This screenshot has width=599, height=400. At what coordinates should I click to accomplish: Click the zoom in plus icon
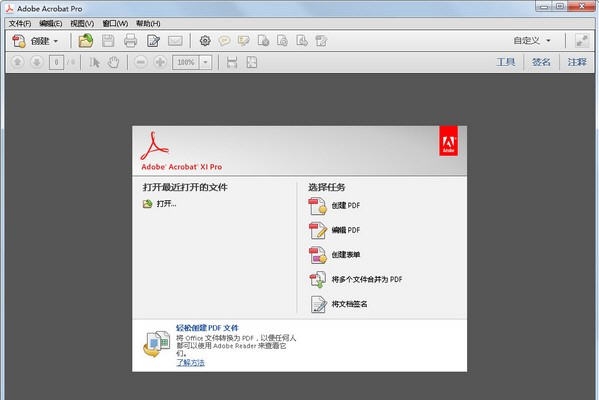[160, 62]
